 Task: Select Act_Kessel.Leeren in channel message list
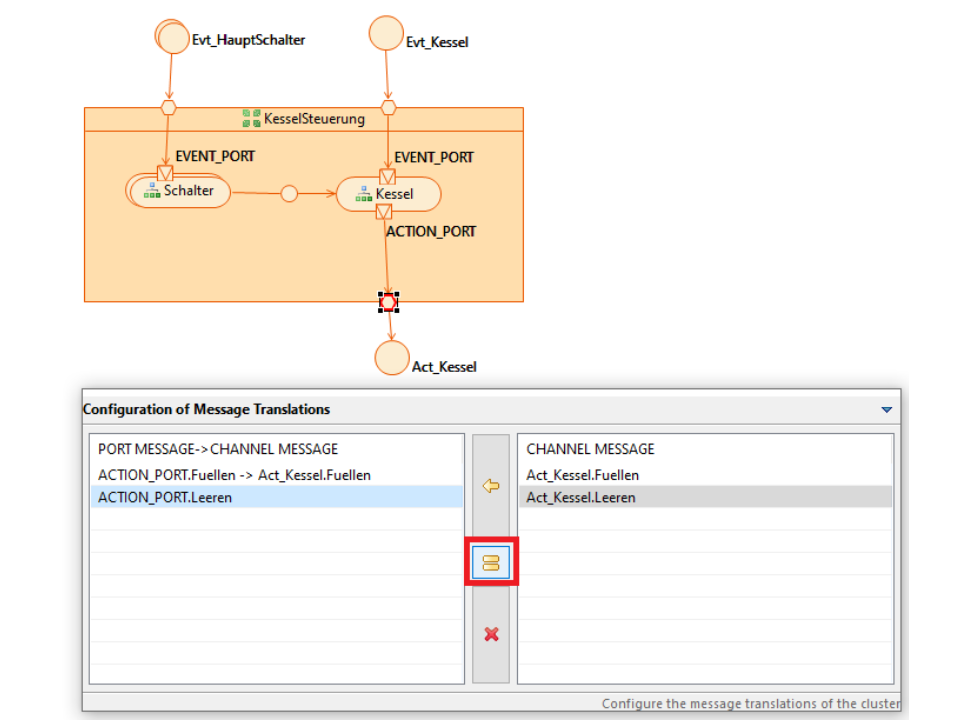[x=581, y=497]
